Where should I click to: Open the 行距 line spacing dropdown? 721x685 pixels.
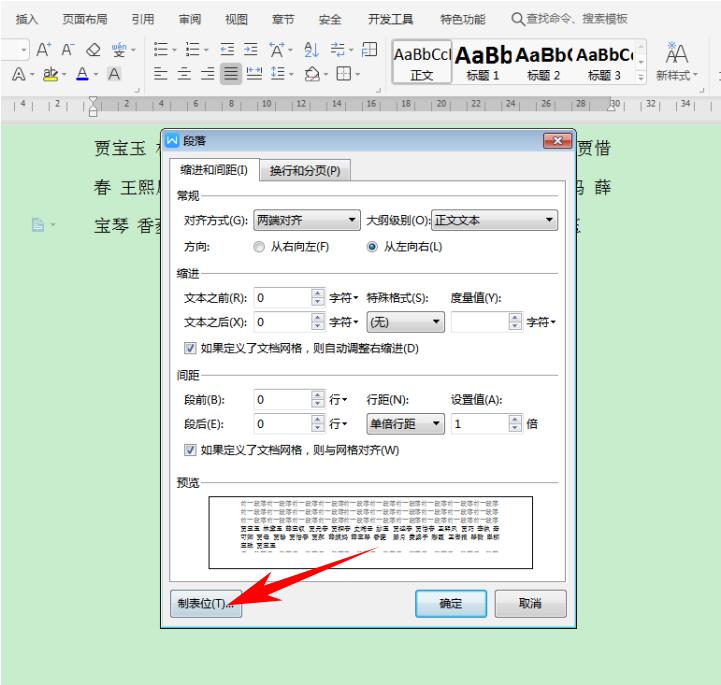click(x=406, y=423)
